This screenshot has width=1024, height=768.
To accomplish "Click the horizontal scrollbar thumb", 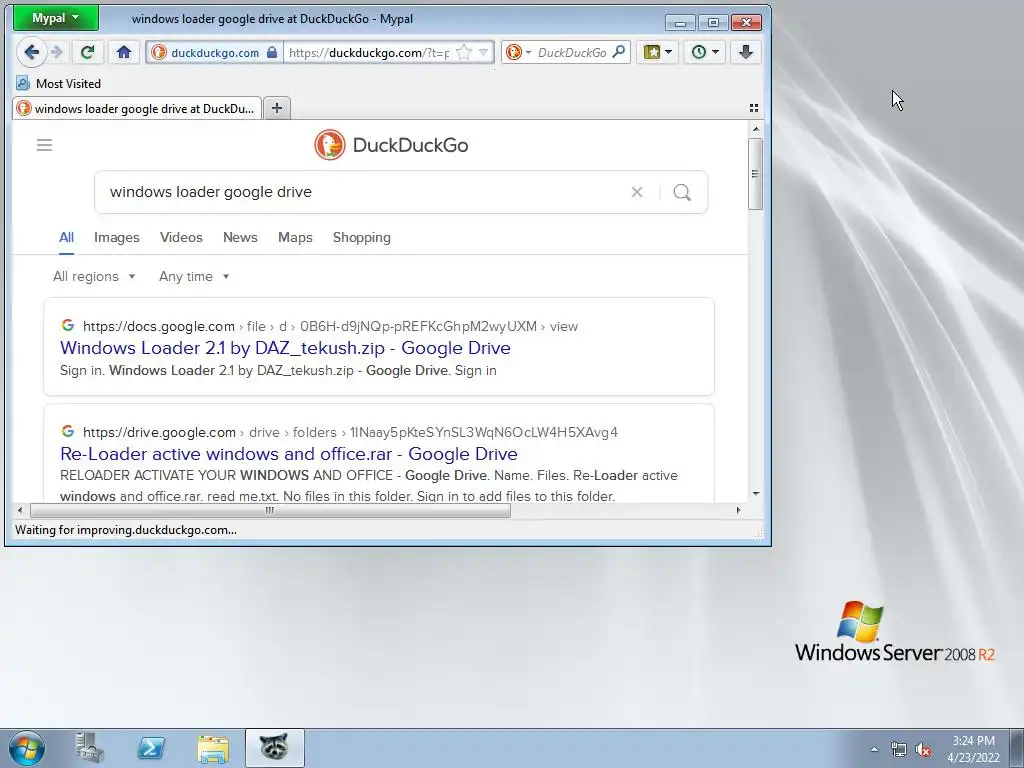I will click(270, 511).
